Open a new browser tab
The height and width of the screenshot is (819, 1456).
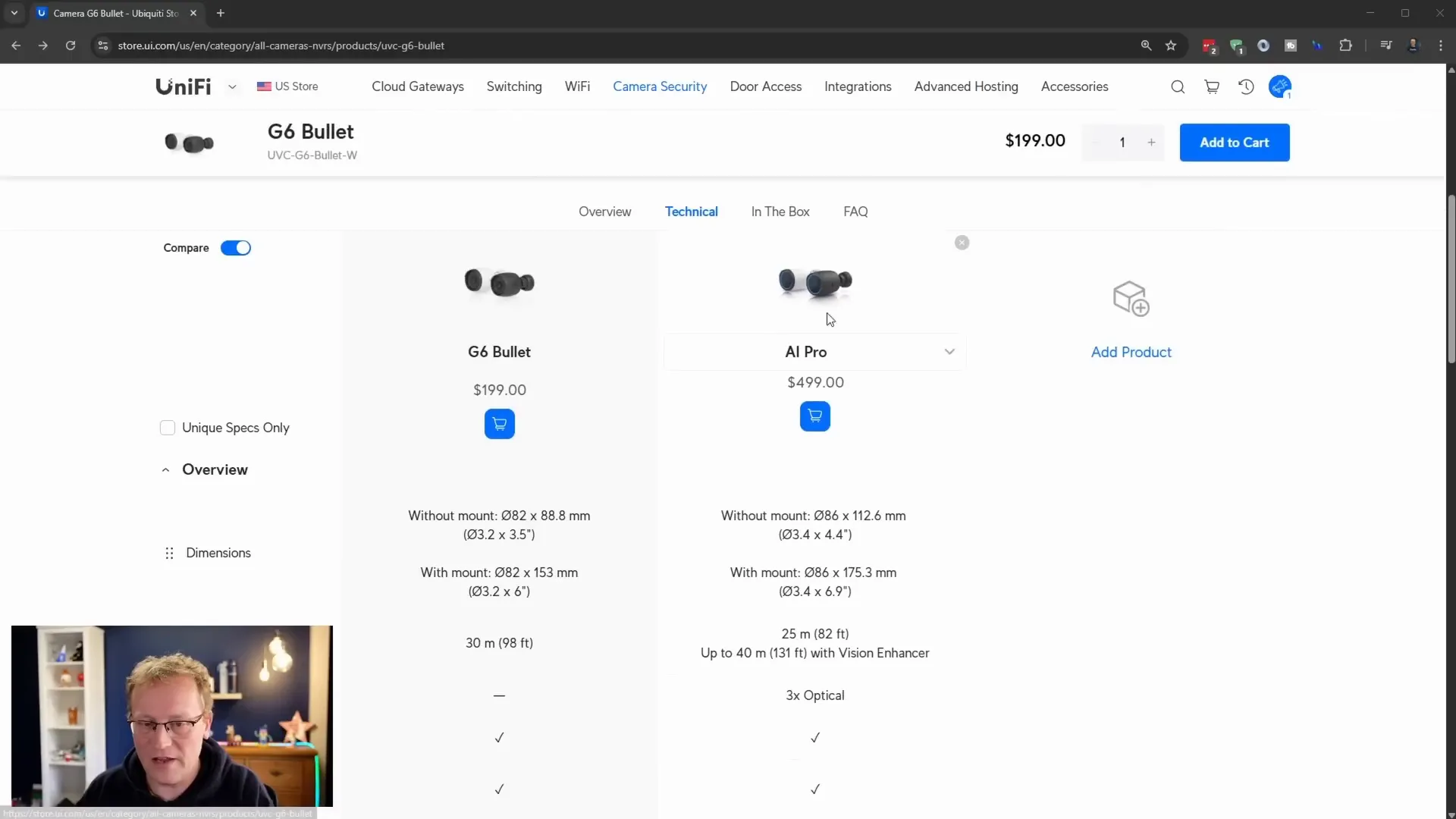click(x=221, y=13)
